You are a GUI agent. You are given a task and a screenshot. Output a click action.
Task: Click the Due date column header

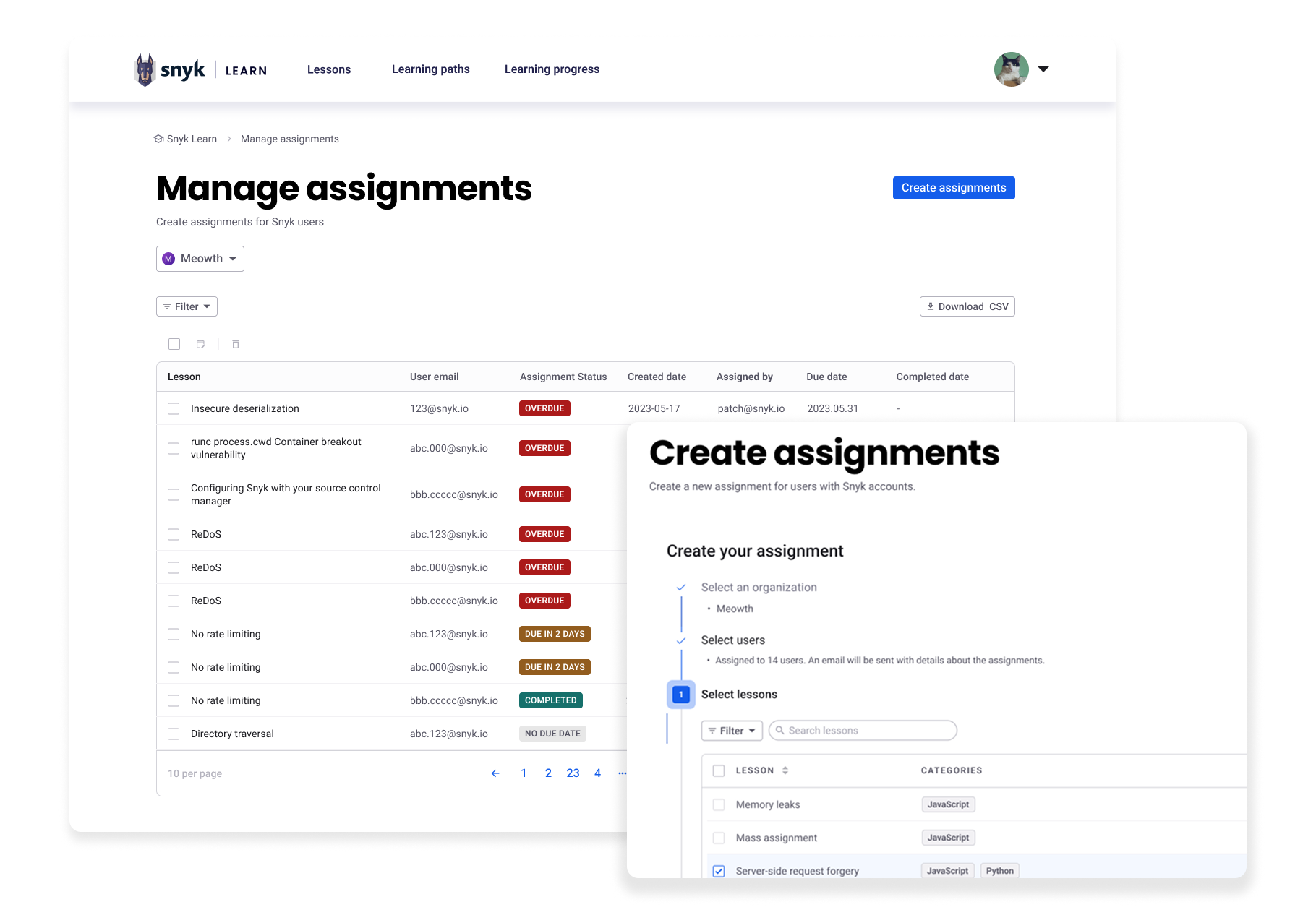(x=826, y=377)
